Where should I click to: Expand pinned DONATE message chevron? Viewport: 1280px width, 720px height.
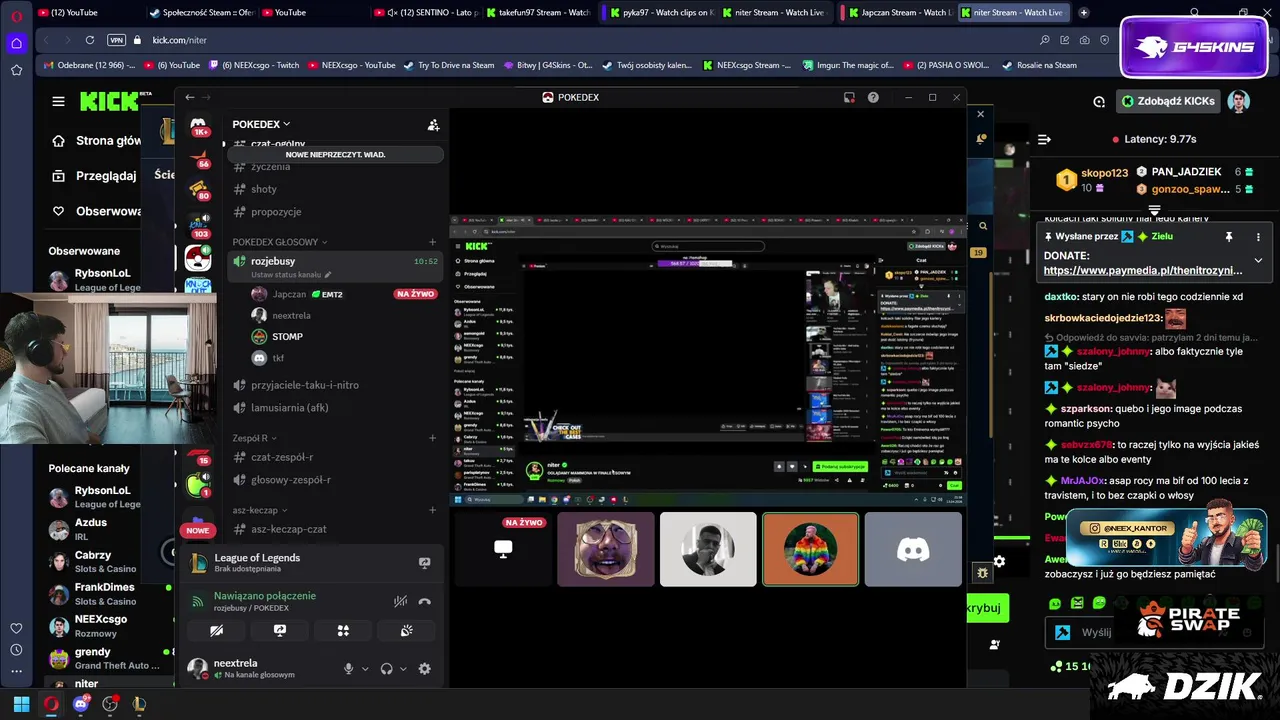[x=1258, y=260]
